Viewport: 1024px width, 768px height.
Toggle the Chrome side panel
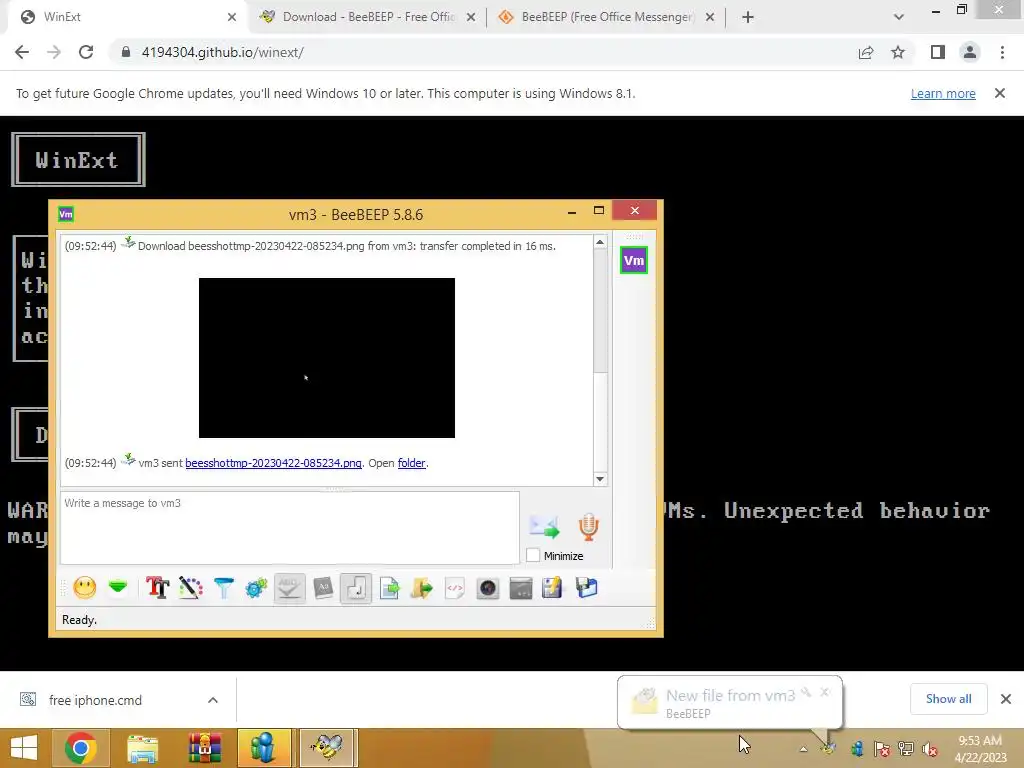point(938,52)
